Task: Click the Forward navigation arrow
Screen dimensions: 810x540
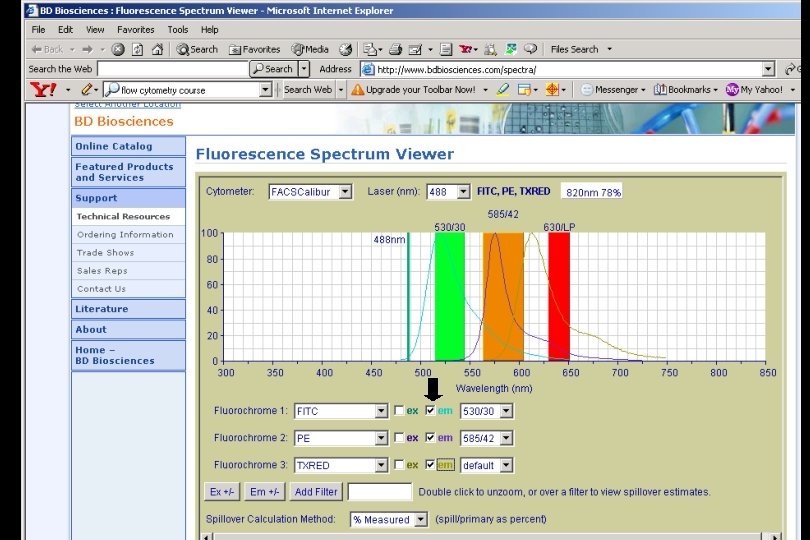Action: tap(88, 50)
